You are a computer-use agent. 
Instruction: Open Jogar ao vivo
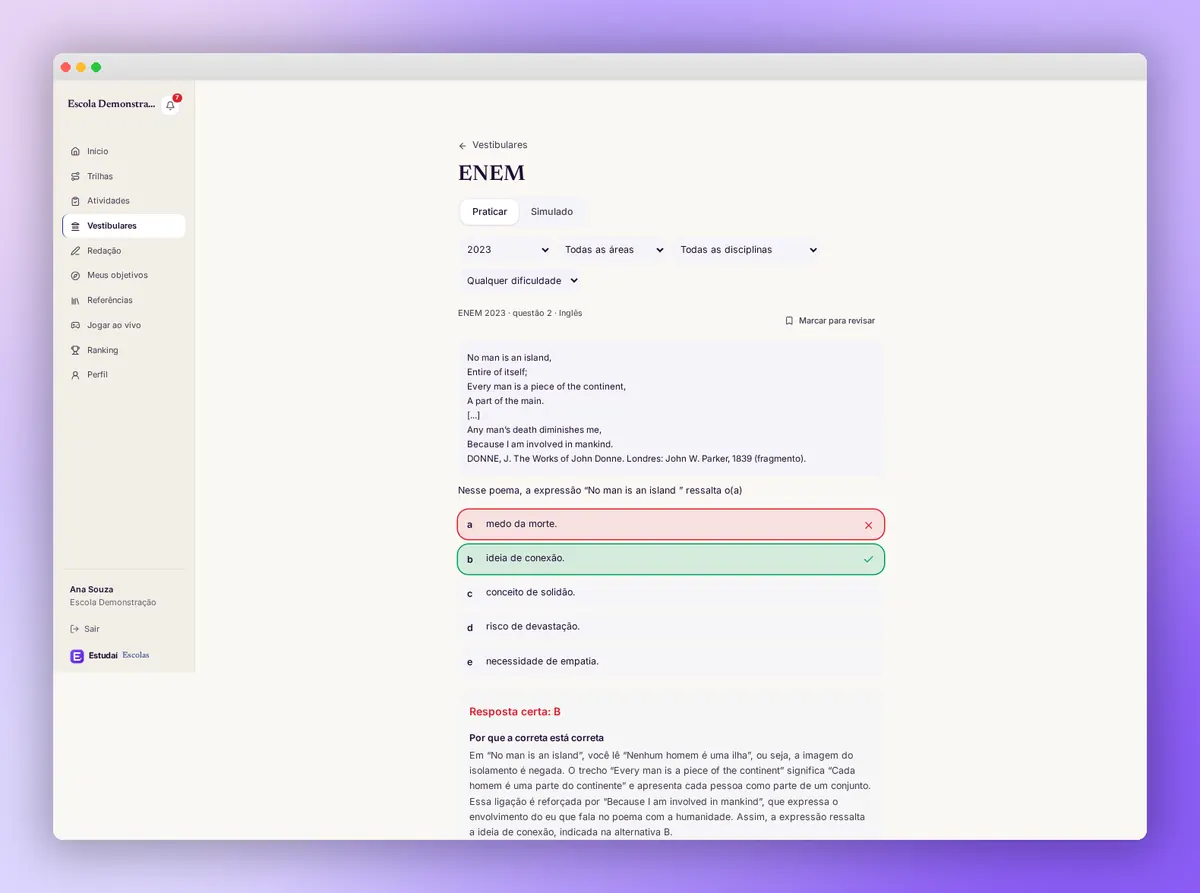pos(124,325)
